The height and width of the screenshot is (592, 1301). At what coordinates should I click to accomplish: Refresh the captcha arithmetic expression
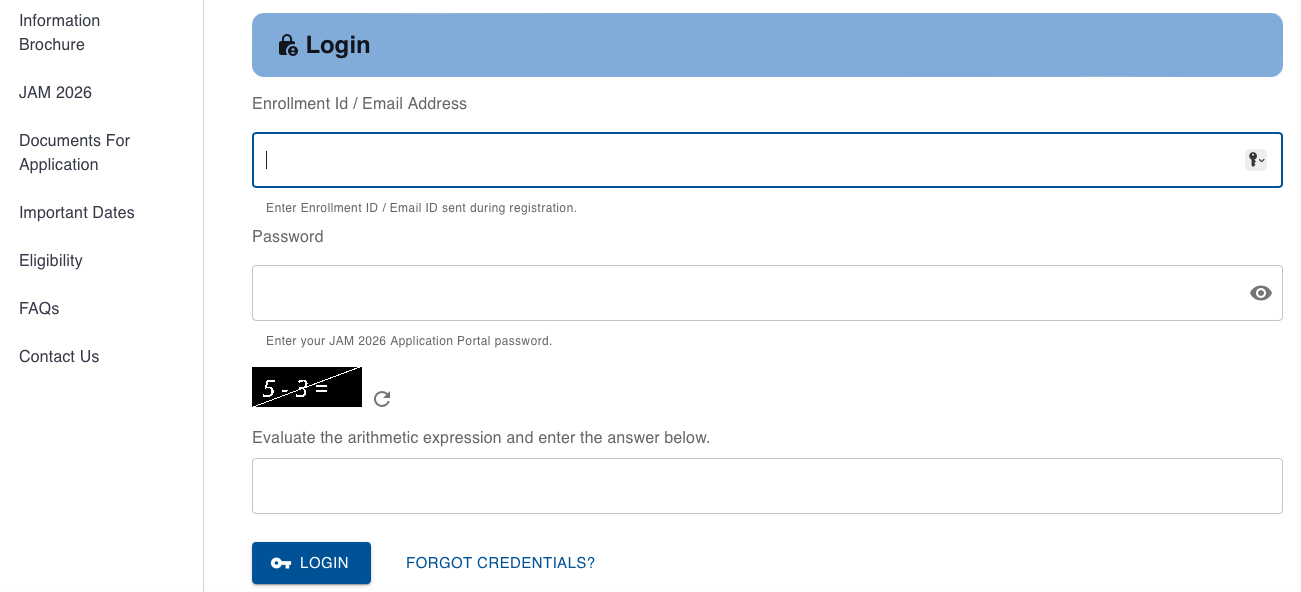click(x=382, y=399)
